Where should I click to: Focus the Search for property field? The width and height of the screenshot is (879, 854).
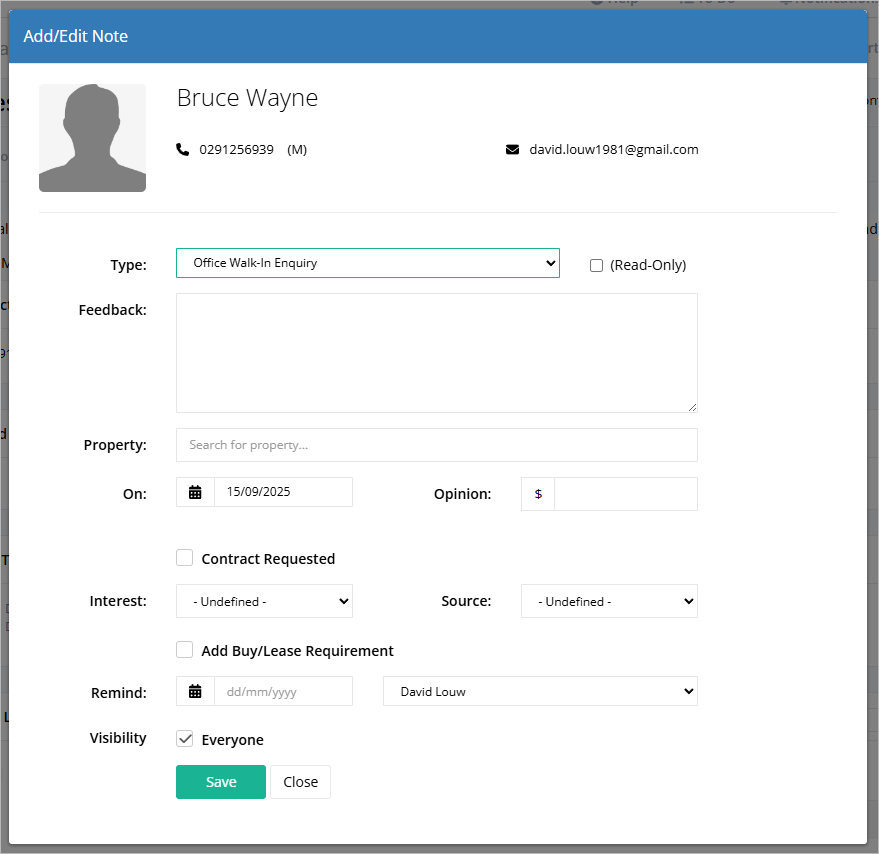pyautogui.click(x=437, y=445)
